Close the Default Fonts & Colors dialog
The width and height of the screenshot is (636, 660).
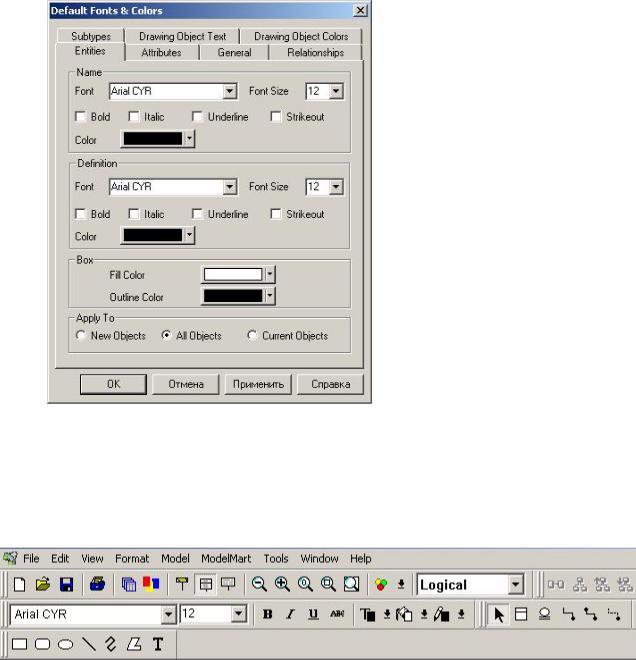tap(360, 11)
